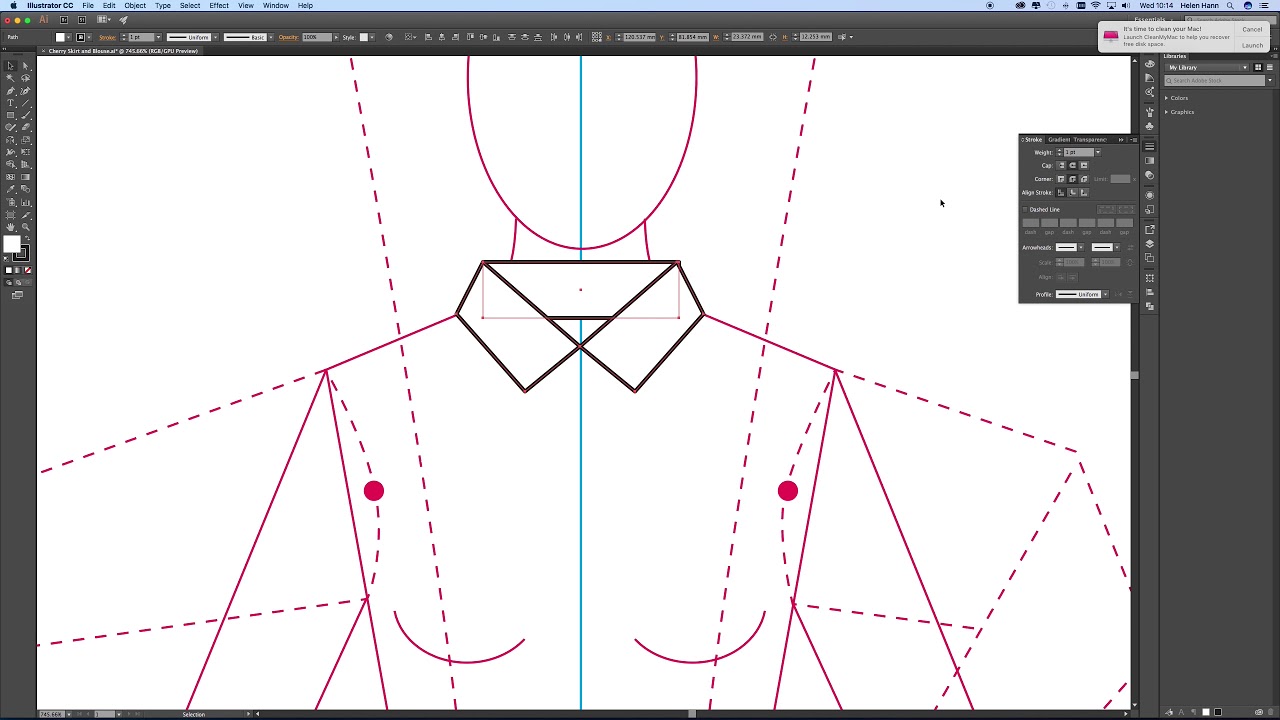Open the first Arrowheads dropdown
The width and height of the screenshot is (1280, 720).
1082,247
